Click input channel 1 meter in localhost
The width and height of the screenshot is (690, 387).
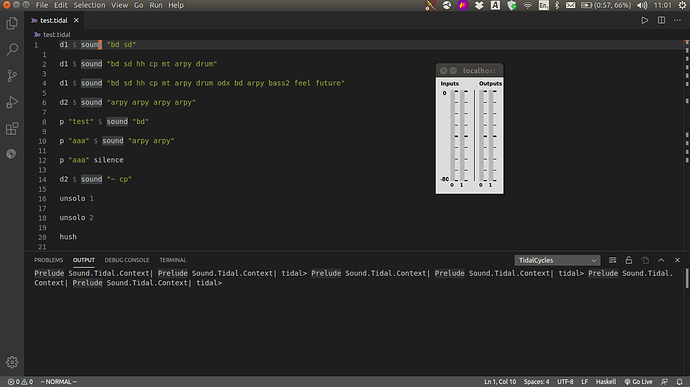coord(462,136)
